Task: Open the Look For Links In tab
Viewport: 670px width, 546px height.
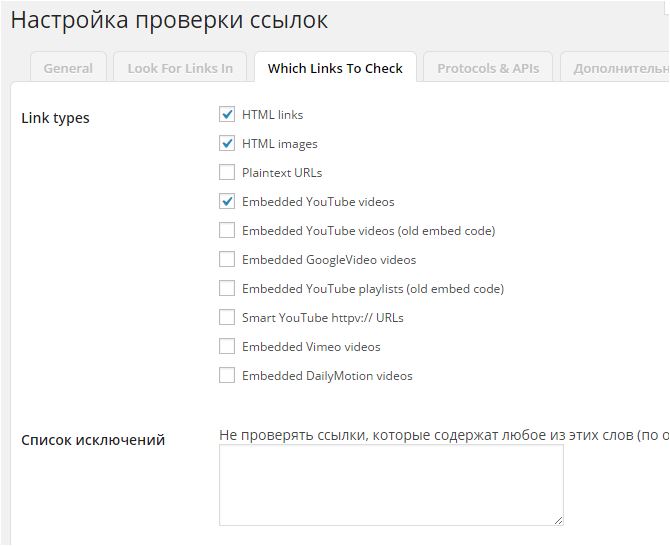Action: [180, 69]
